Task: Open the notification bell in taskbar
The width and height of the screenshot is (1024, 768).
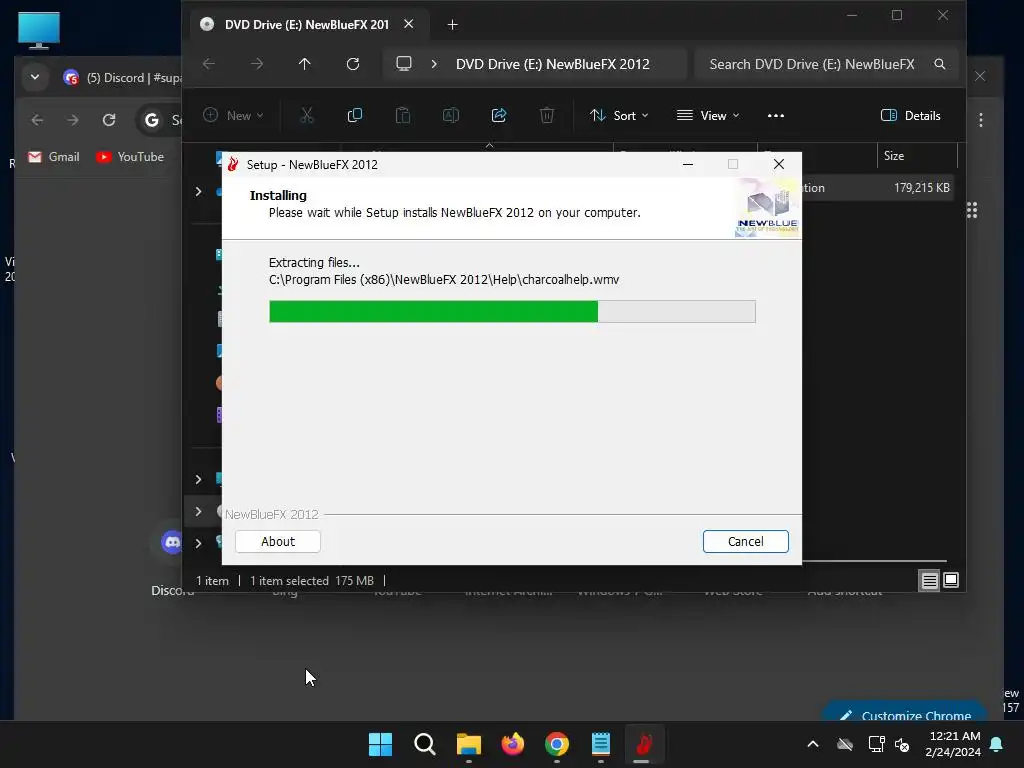Action: pos(997,744)
